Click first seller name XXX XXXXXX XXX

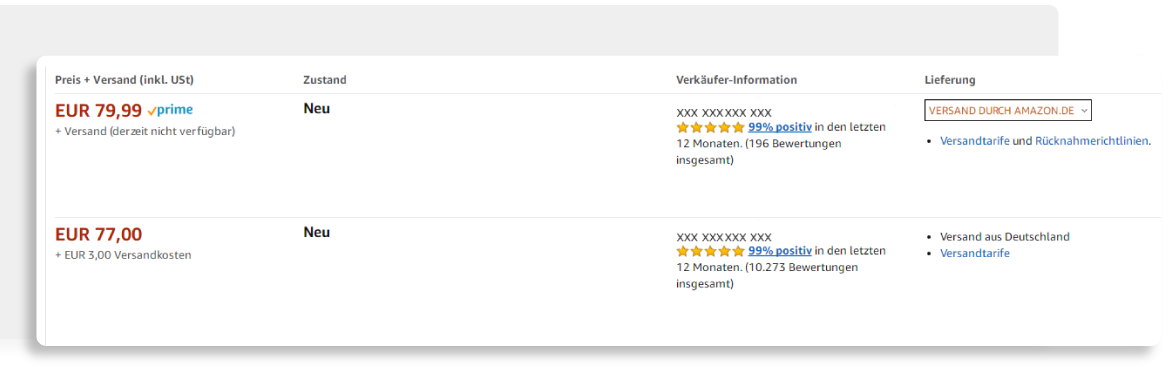724,113
